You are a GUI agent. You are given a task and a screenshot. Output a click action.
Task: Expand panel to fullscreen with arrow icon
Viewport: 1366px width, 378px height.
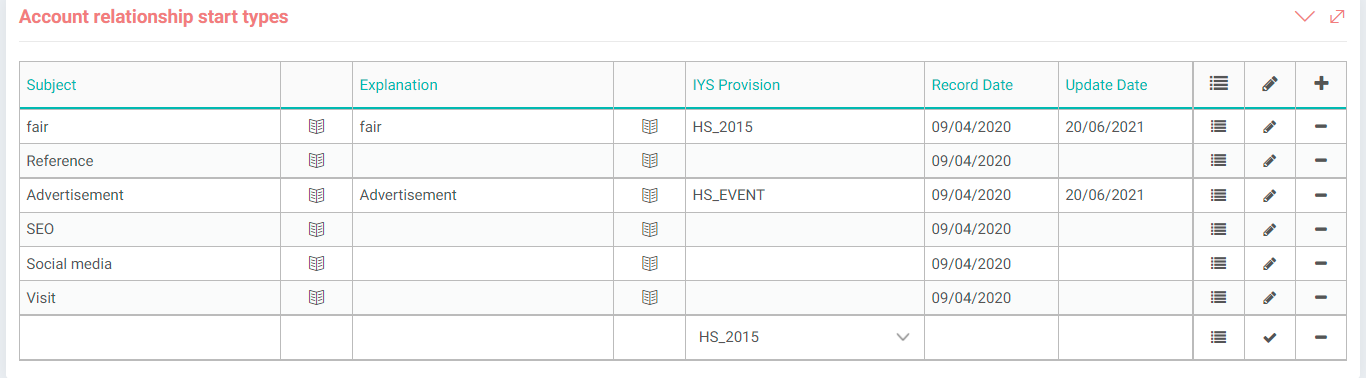point(1337,17)
